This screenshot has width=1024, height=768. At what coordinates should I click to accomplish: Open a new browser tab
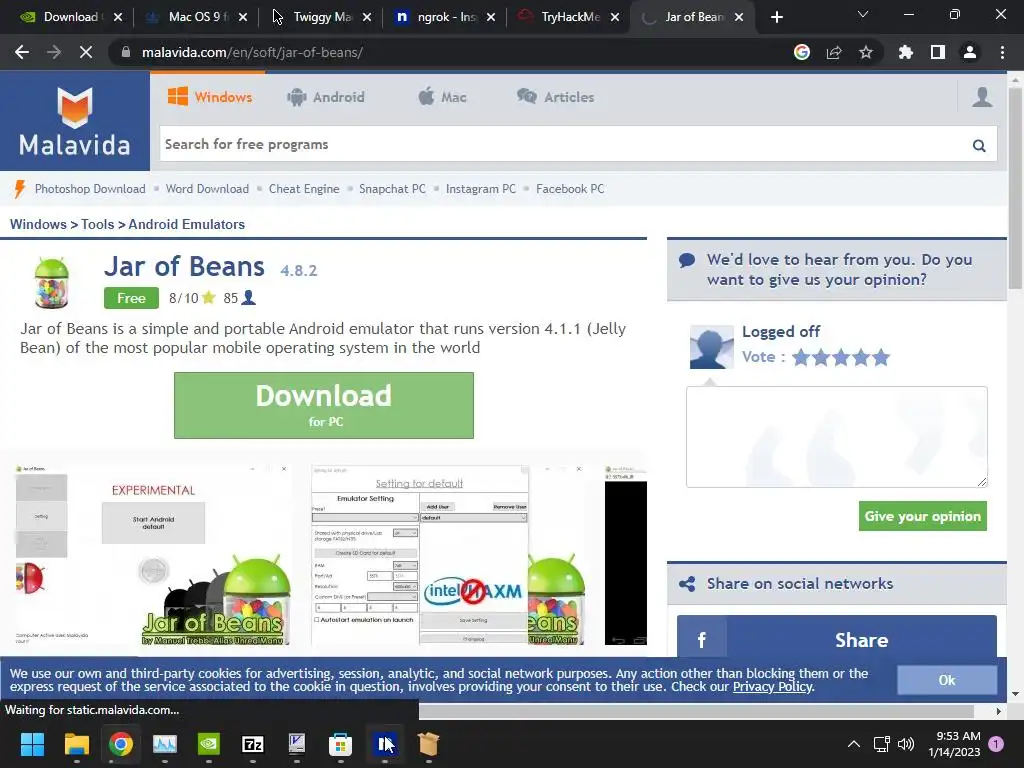tap(776, 18)
